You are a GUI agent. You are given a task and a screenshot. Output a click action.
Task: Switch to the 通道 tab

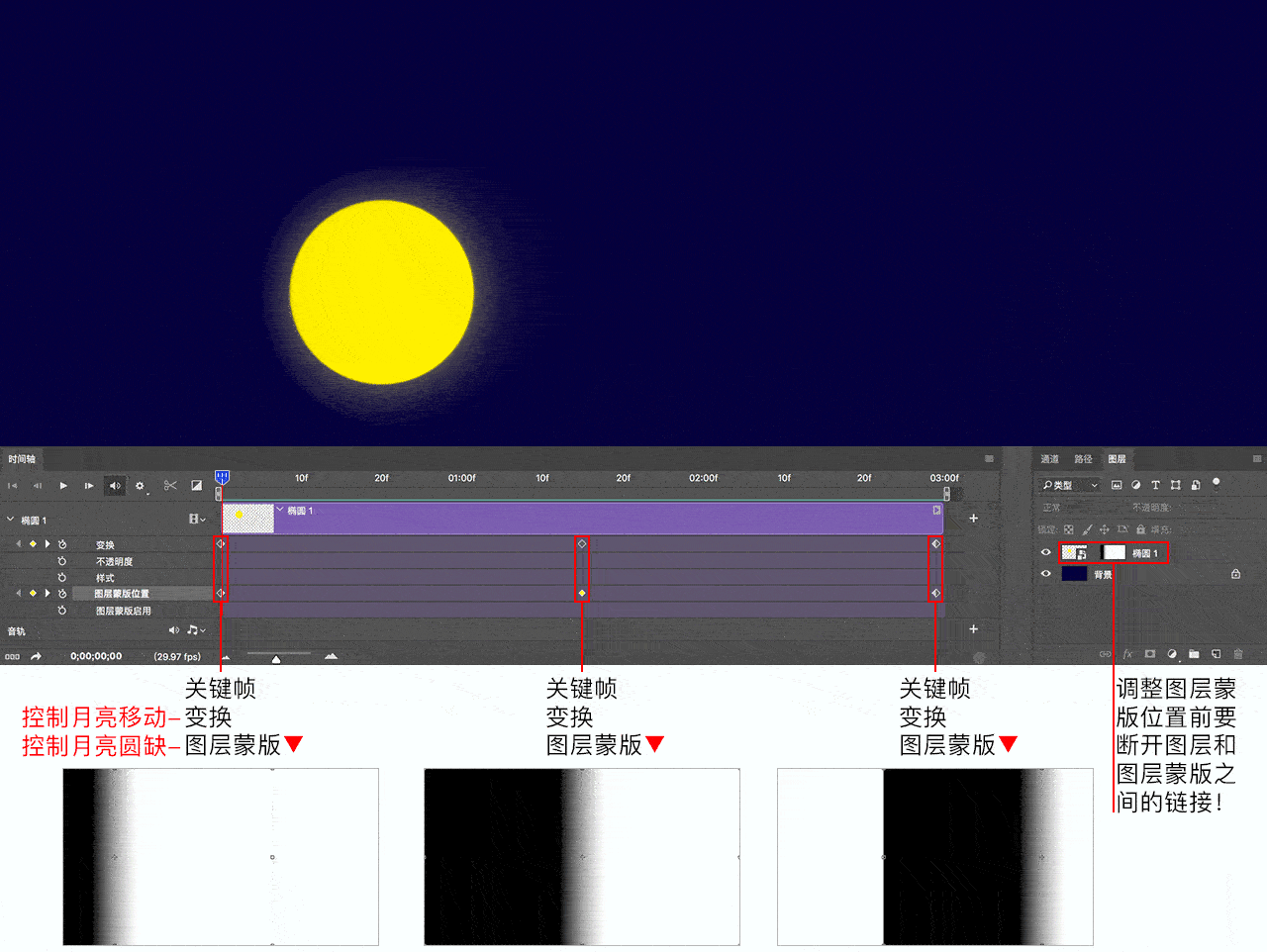(1049, 459)
